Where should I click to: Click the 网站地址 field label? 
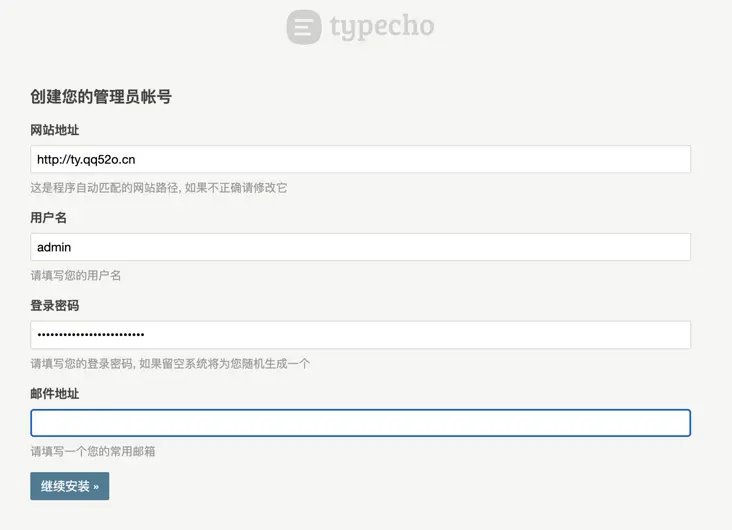pos(55,130)
